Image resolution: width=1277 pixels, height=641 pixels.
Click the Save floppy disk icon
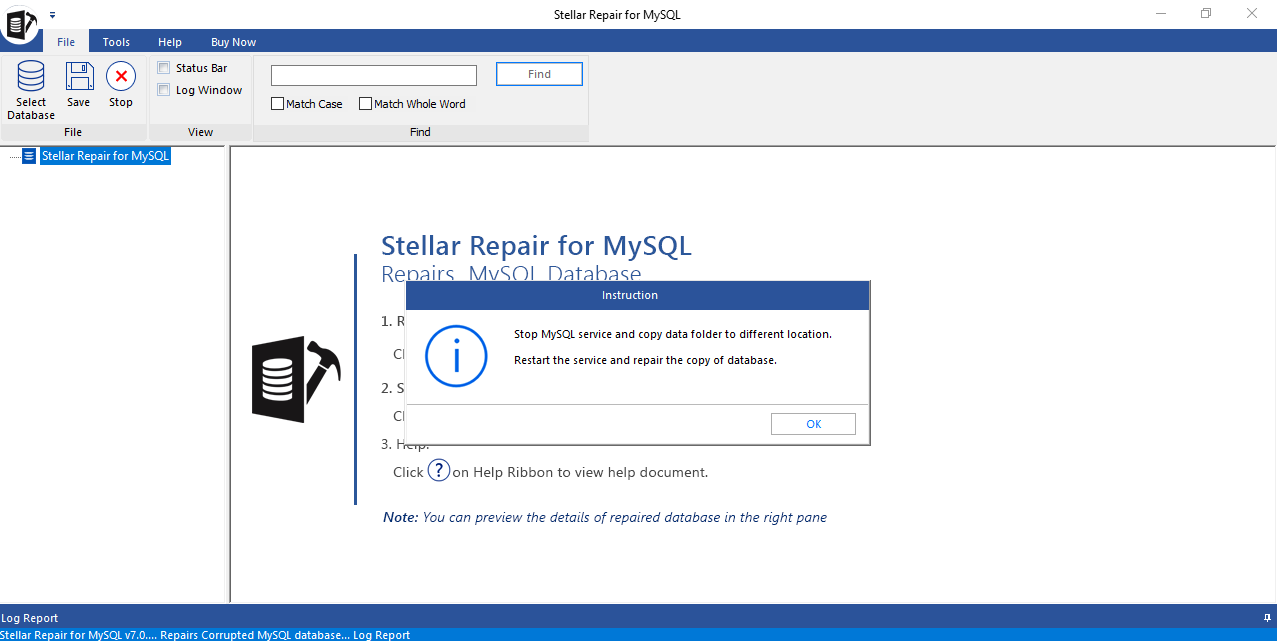pos(79,77)
